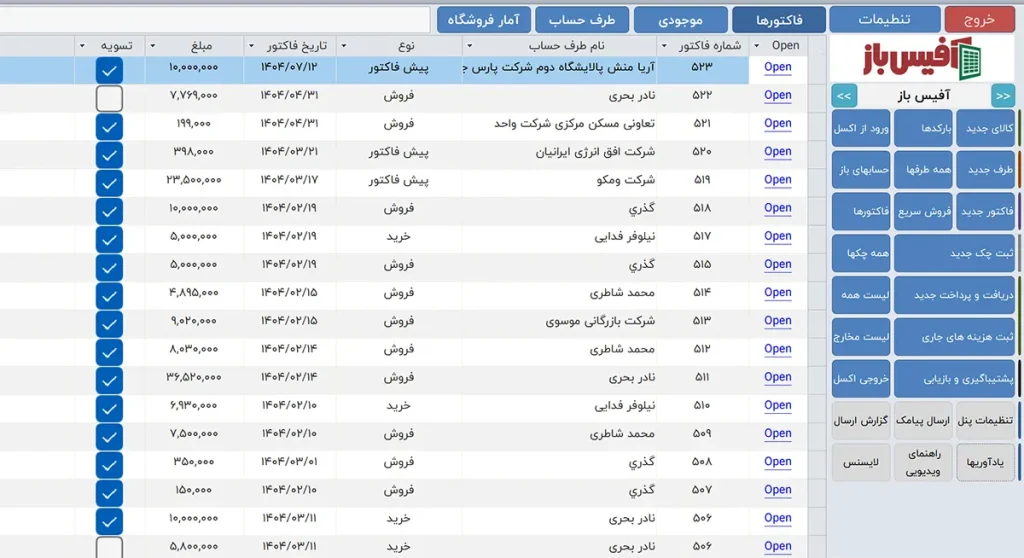Click the Open link for invoice ۵۱۲
This screenshot has height=558, width=1024.
778,349
